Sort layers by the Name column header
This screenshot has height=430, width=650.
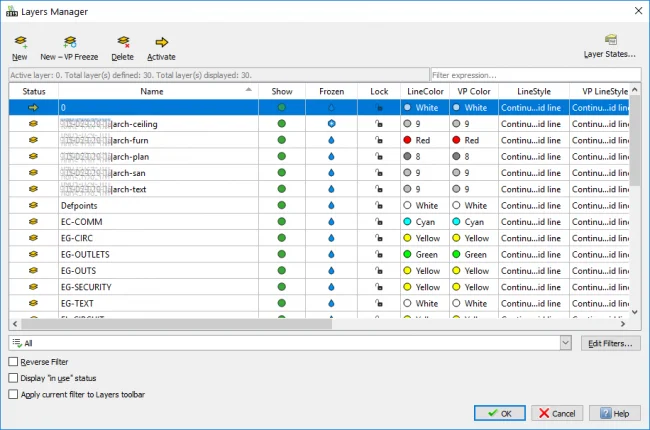[152, 91]
